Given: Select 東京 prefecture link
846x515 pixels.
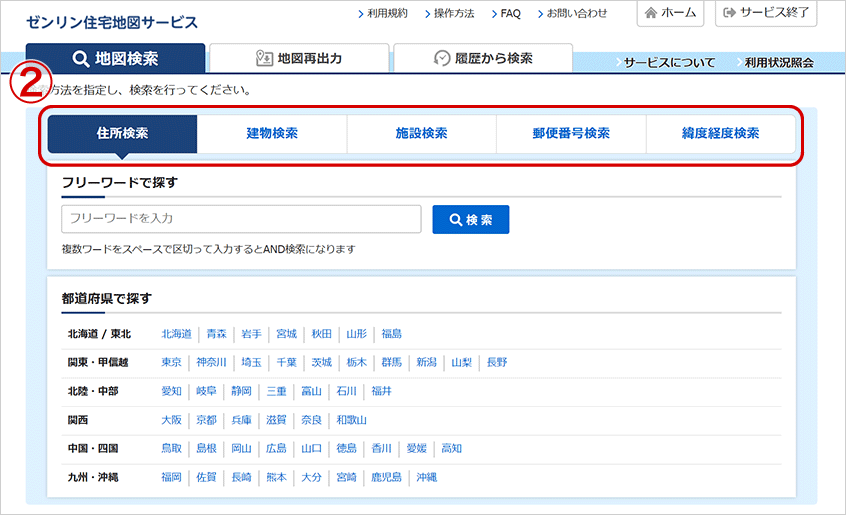Looking at the screenshot, I should pyautogui.click(x=171, y=362).
